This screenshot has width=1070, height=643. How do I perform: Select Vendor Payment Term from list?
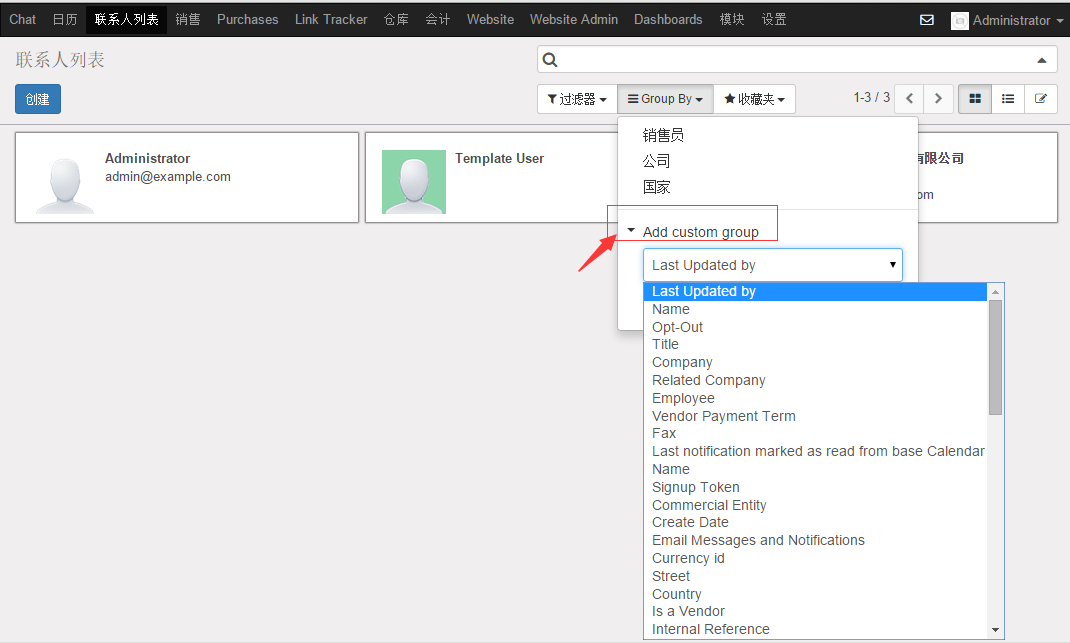tap(724, 416)
